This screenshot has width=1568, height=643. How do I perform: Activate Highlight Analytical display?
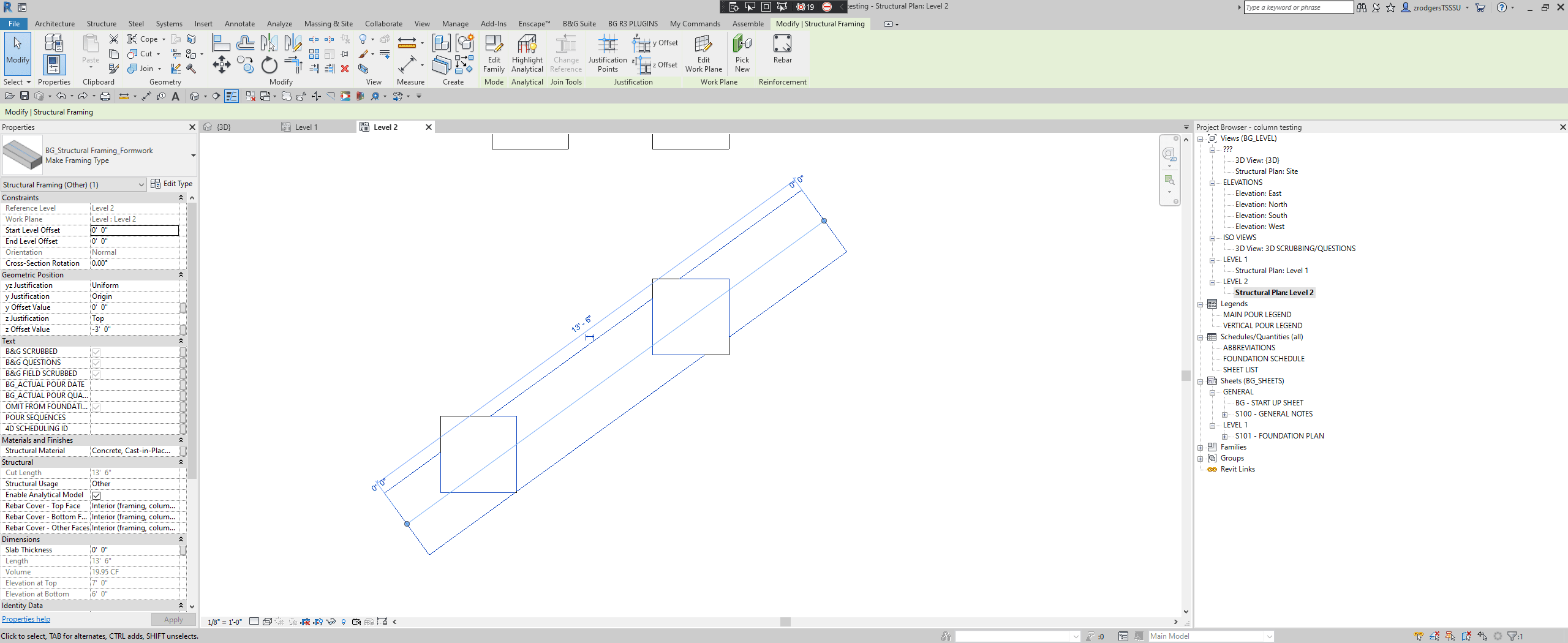[527, 54]
